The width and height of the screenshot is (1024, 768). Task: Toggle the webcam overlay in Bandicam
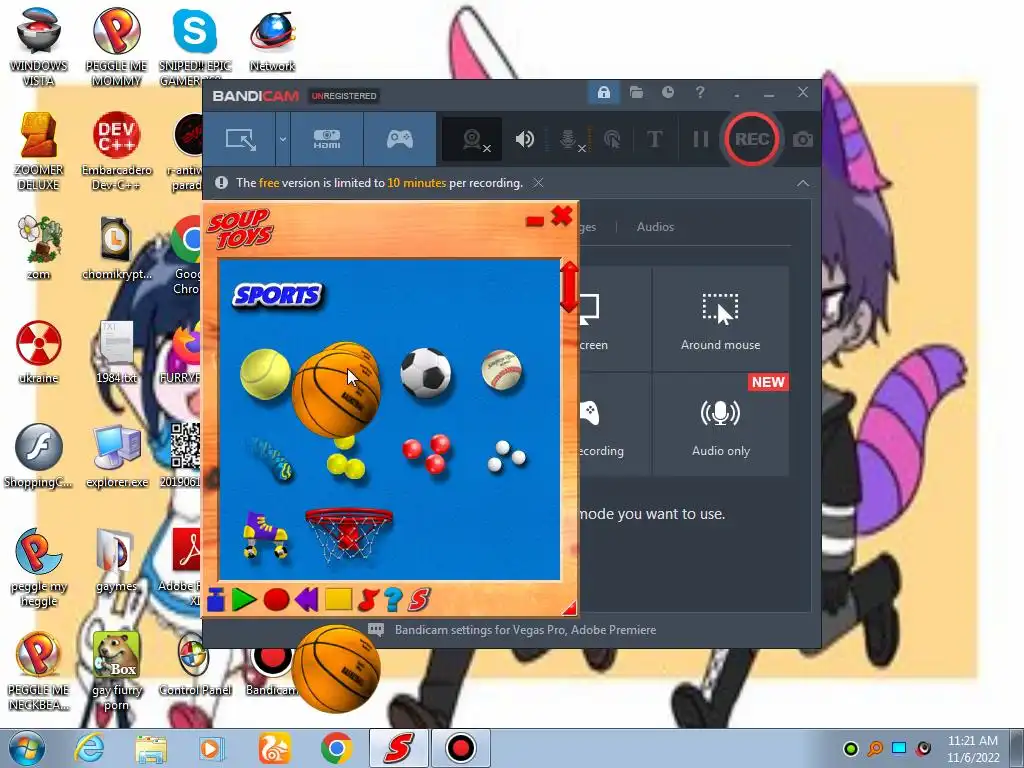[473, 139]
